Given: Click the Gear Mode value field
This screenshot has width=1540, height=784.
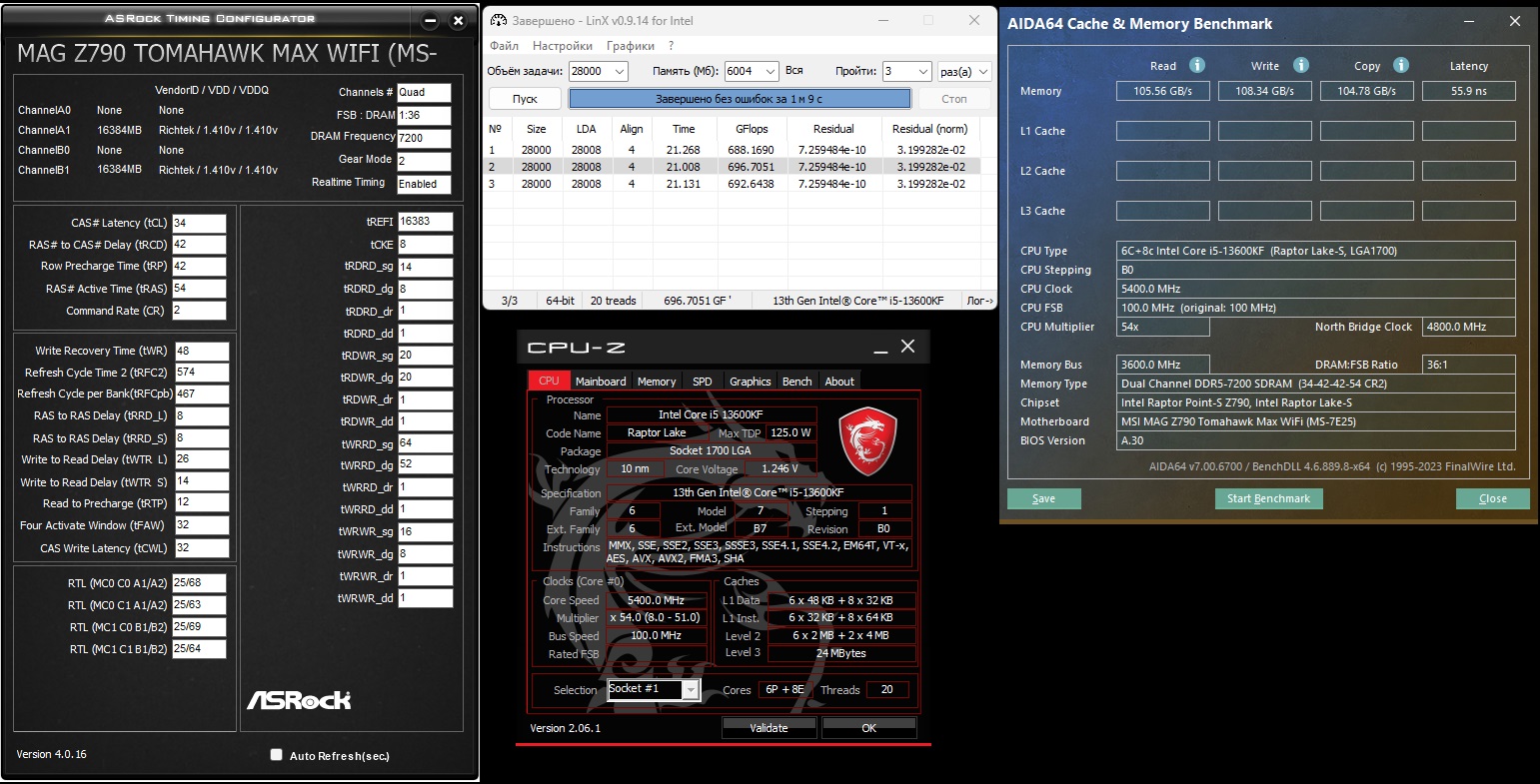Looking at the screenshot, I should pos(424,160).
